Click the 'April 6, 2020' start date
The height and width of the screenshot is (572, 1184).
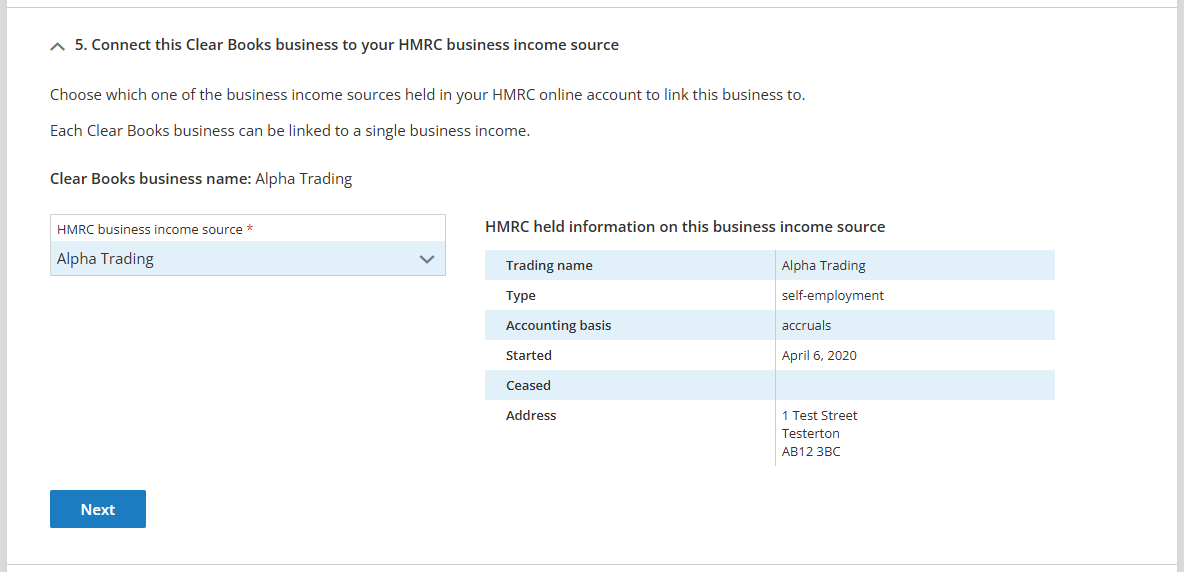[819, 355]
